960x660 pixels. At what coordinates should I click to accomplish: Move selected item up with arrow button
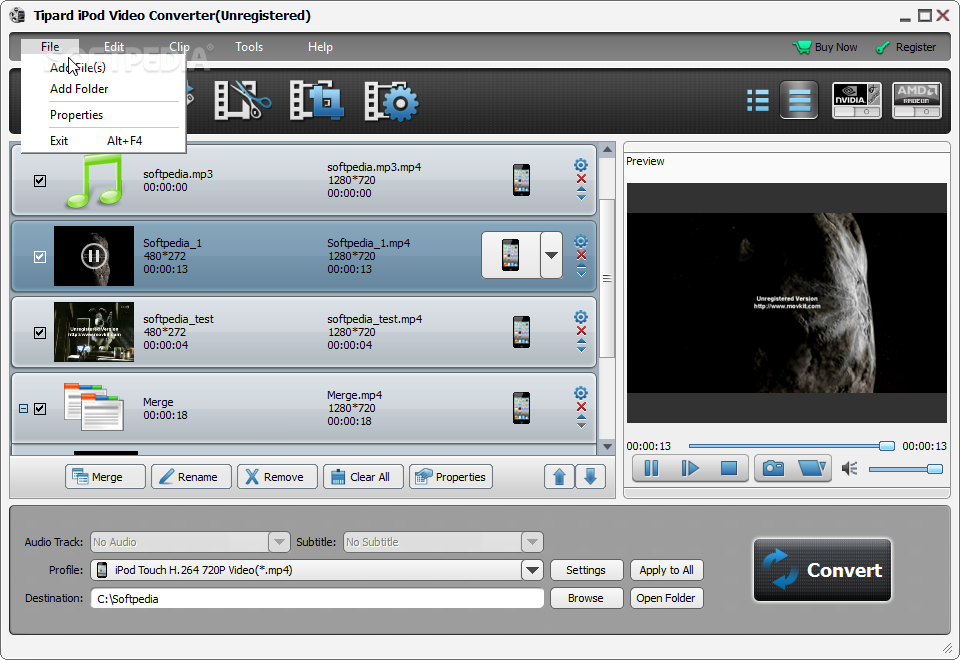(559, 476)
